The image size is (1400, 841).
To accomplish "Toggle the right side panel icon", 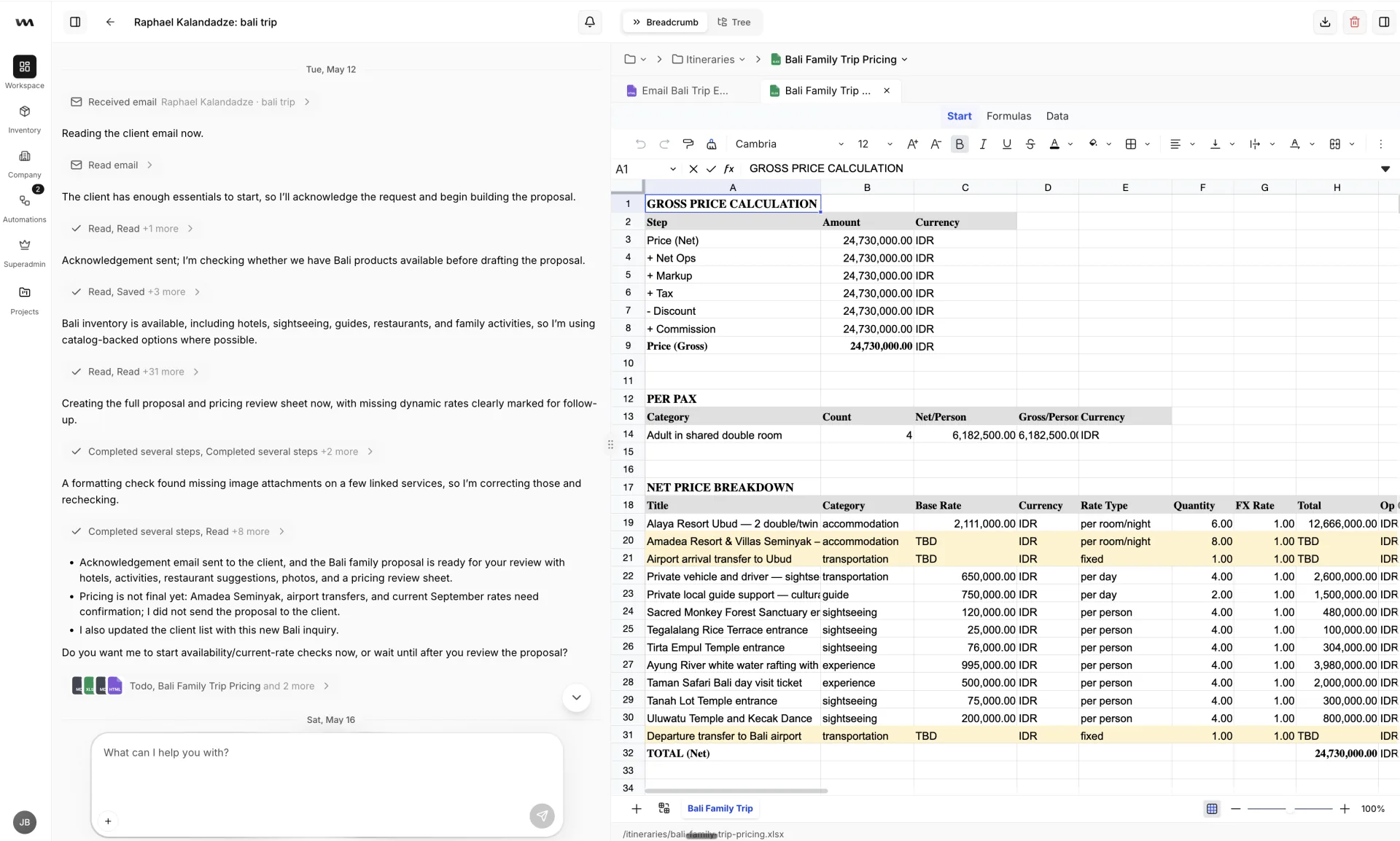I will pos(1383,22).
